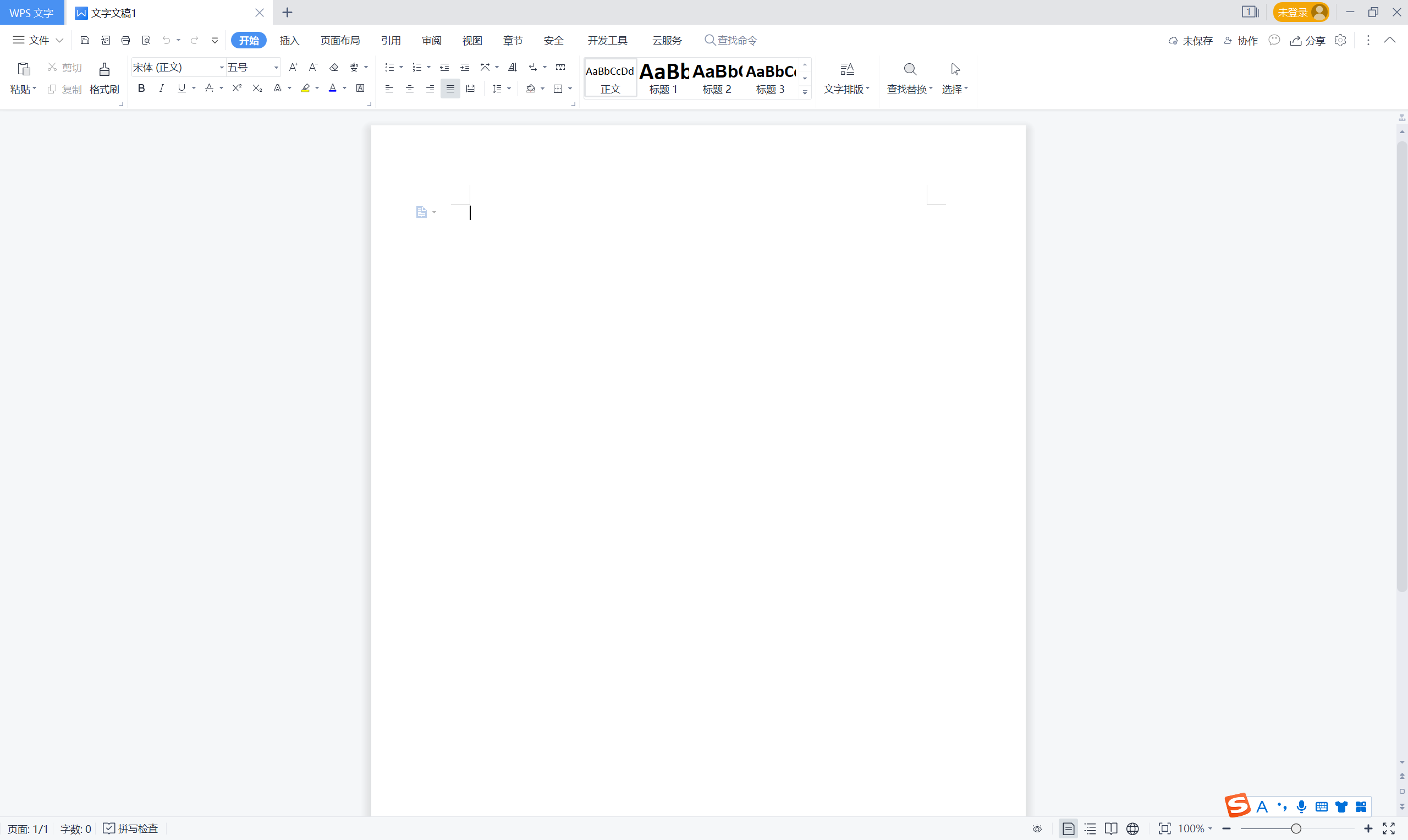Toggle distributed alignment
Image resolution: width=1408 pixels, height=840 pixels.
tap(470, 89)
